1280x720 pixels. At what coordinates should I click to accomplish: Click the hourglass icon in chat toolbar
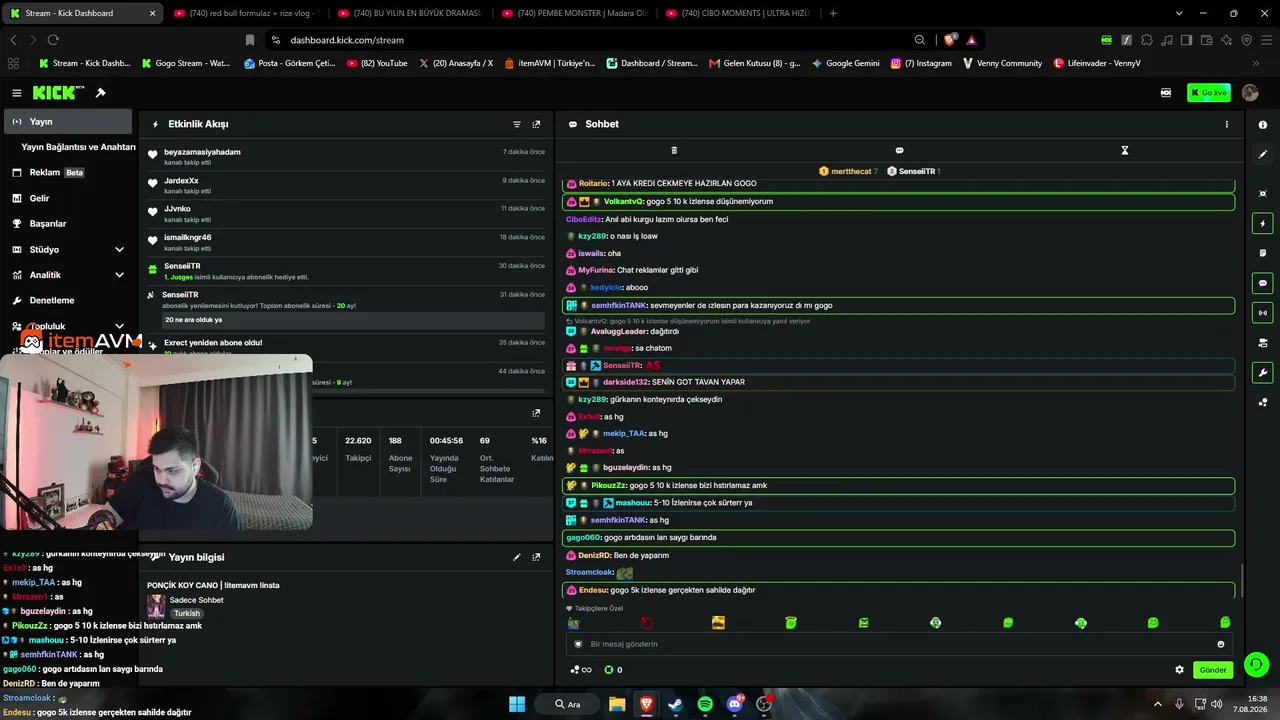(1124, 150)
